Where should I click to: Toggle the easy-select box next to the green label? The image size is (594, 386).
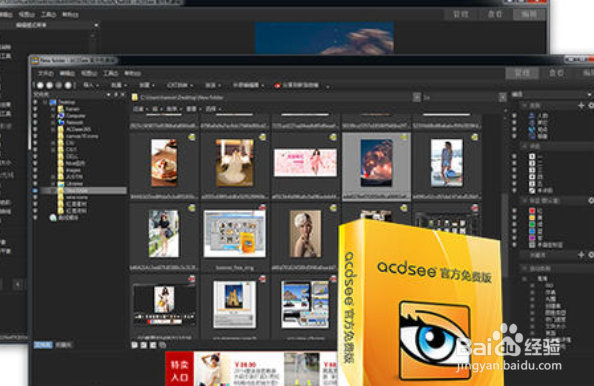click(514, 224)
